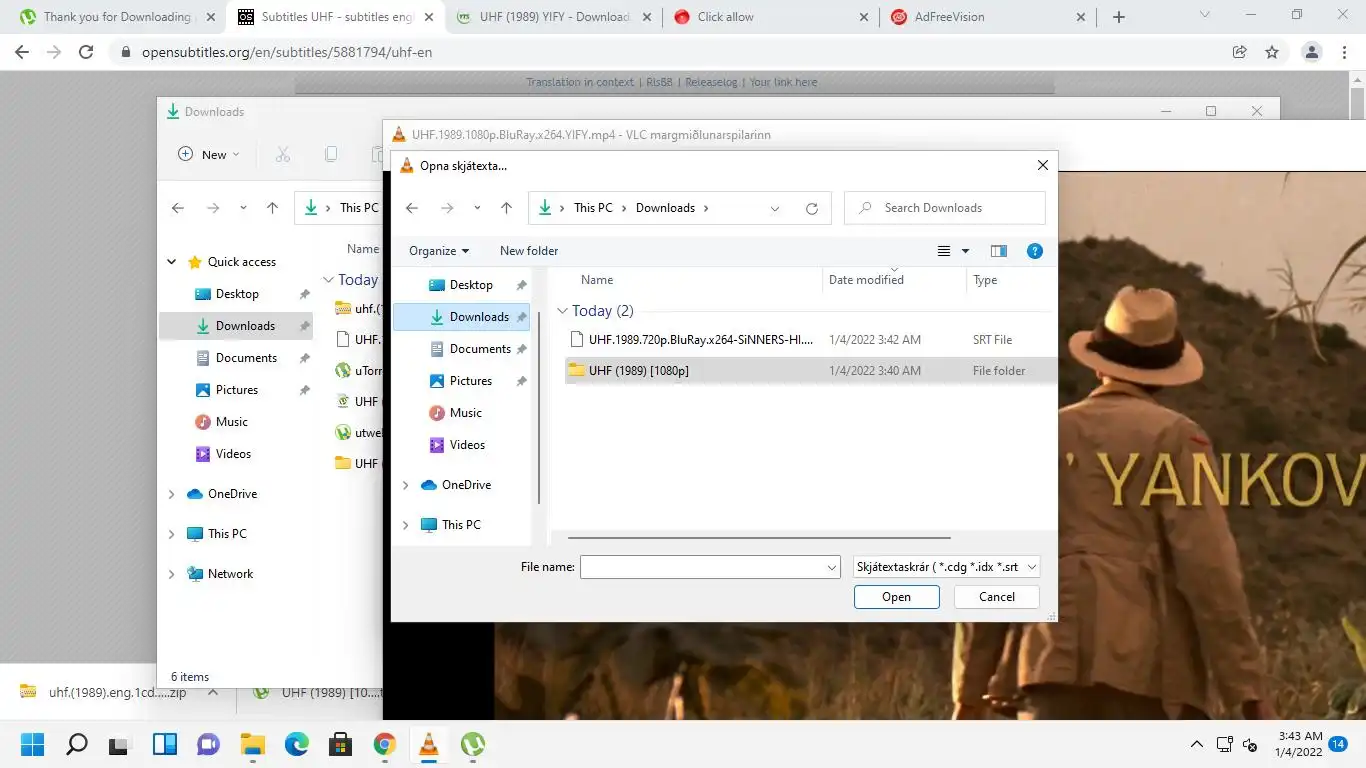This screenshot has height=768, width=1366.
Task: Sort by the Type column header
Action: 985,280
